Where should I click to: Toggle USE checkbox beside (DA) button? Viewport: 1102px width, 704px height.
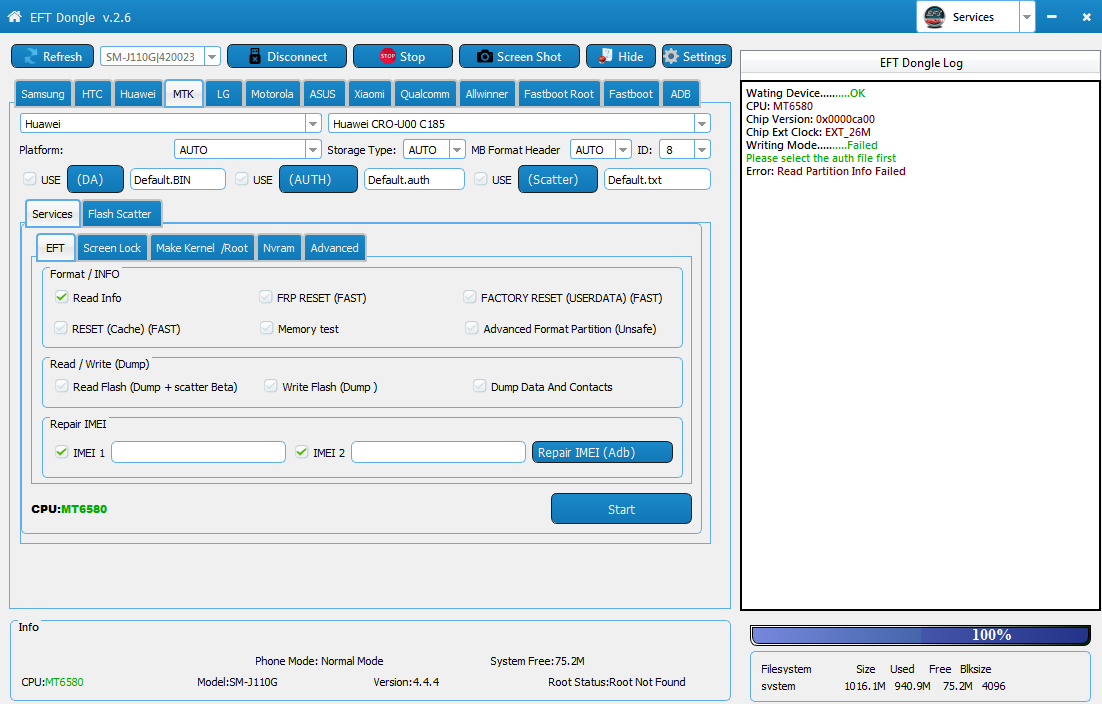click(30, 179)
